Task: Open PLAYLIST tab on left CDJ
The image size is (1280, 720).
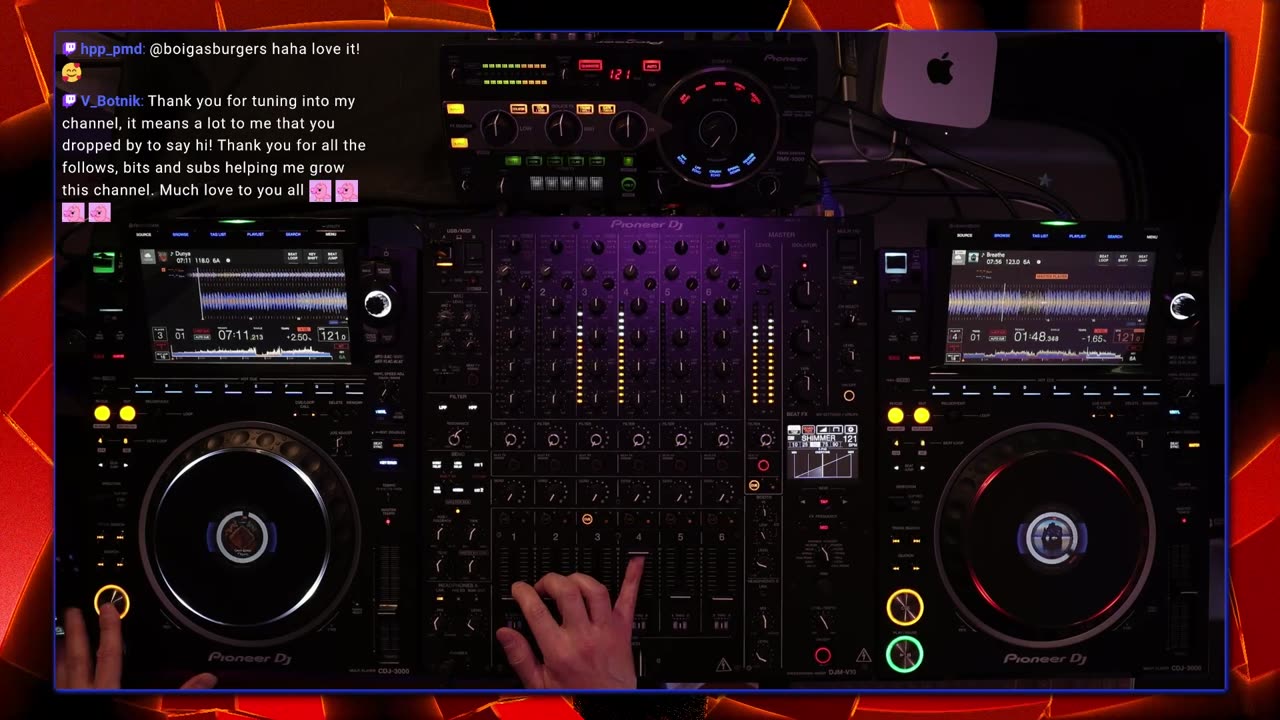Action: point(255,235)
